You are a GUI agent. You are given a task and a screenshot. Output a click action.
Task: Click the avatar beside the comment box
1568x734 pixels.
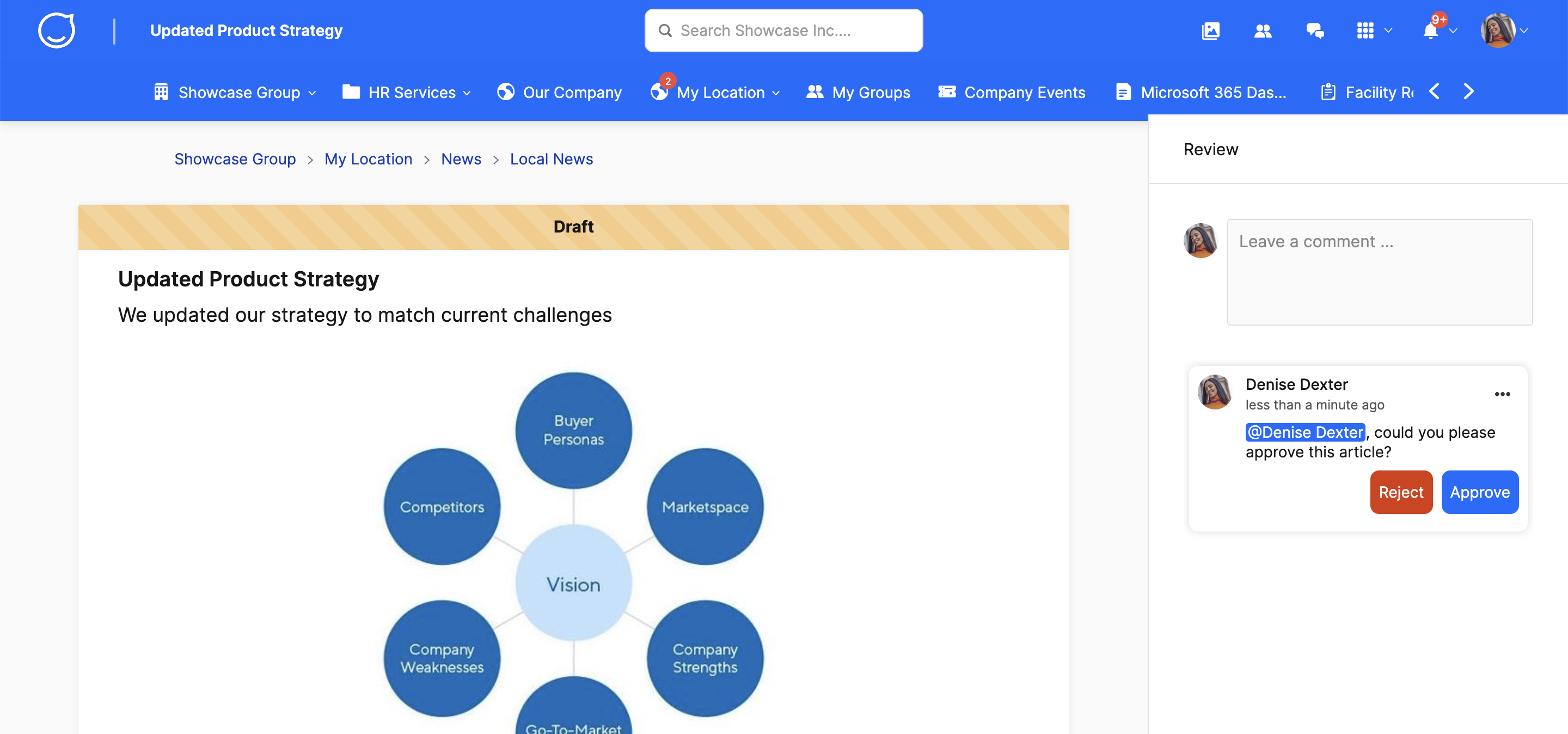coord(1200,241)
